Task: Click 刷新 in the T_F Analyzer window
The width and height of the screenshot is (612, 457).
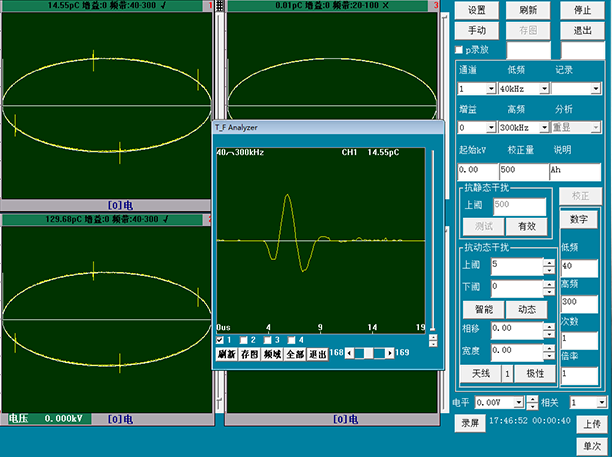Action: (226, 353)
